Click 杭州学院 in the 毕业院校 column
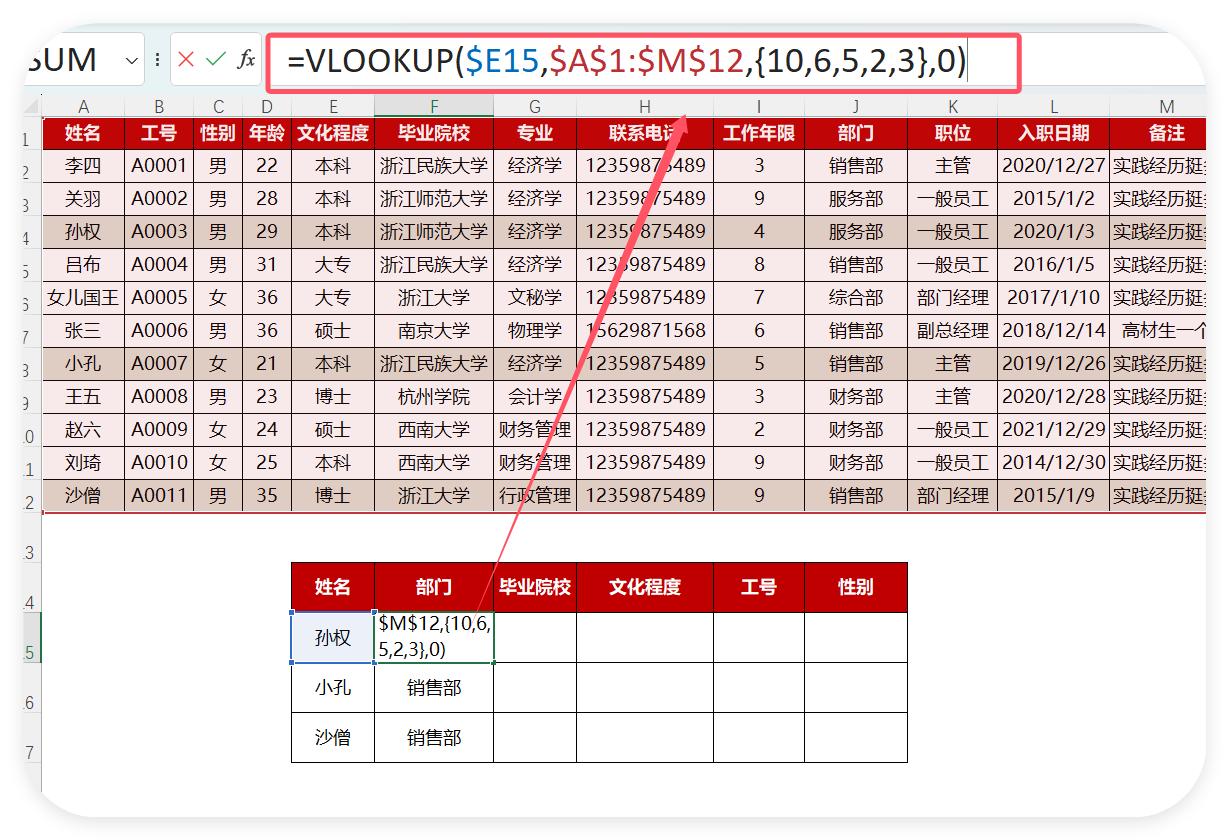 tap(434, 397)
